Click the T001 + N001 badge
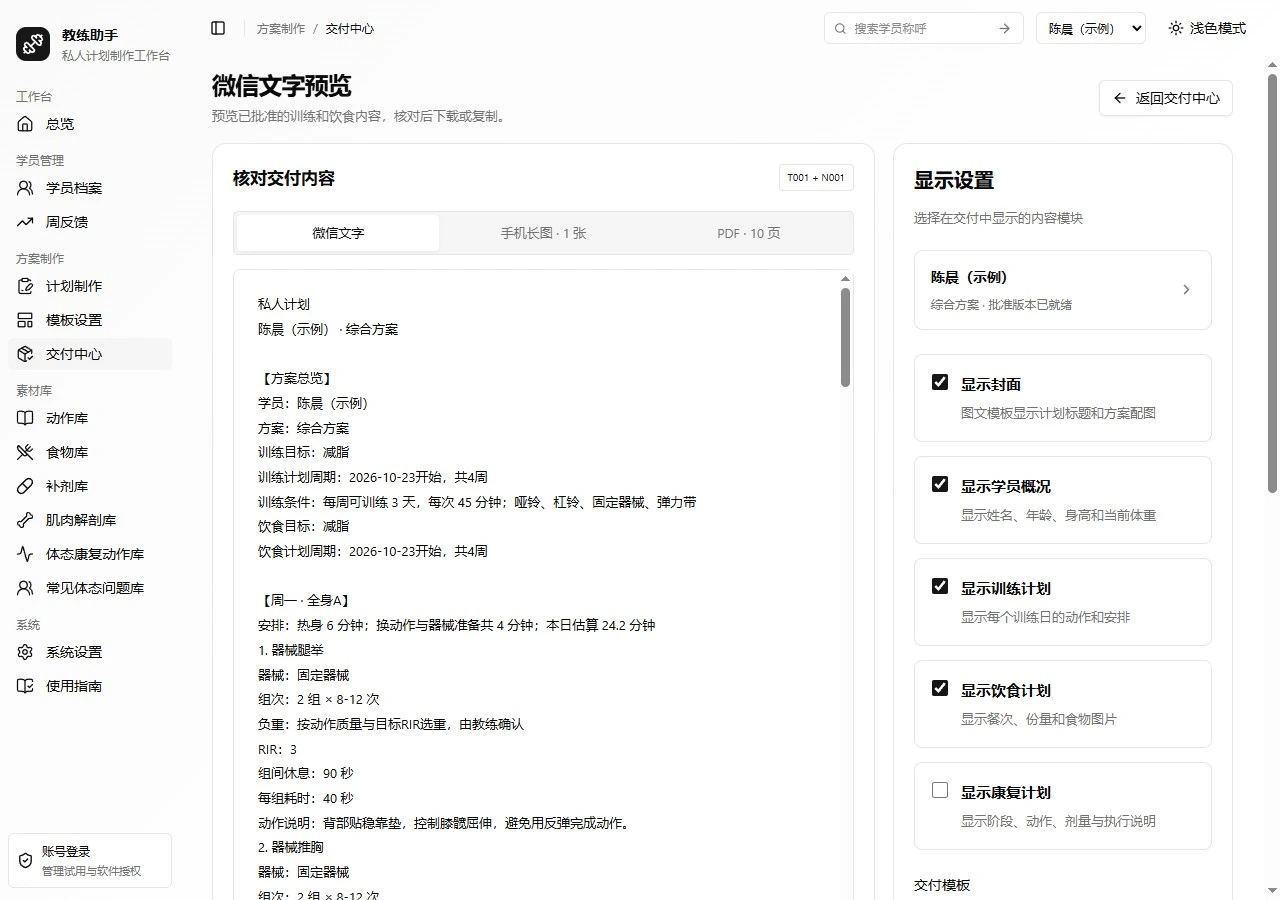The width and height of the screenshot is (1280, 900). click(816, 178)
